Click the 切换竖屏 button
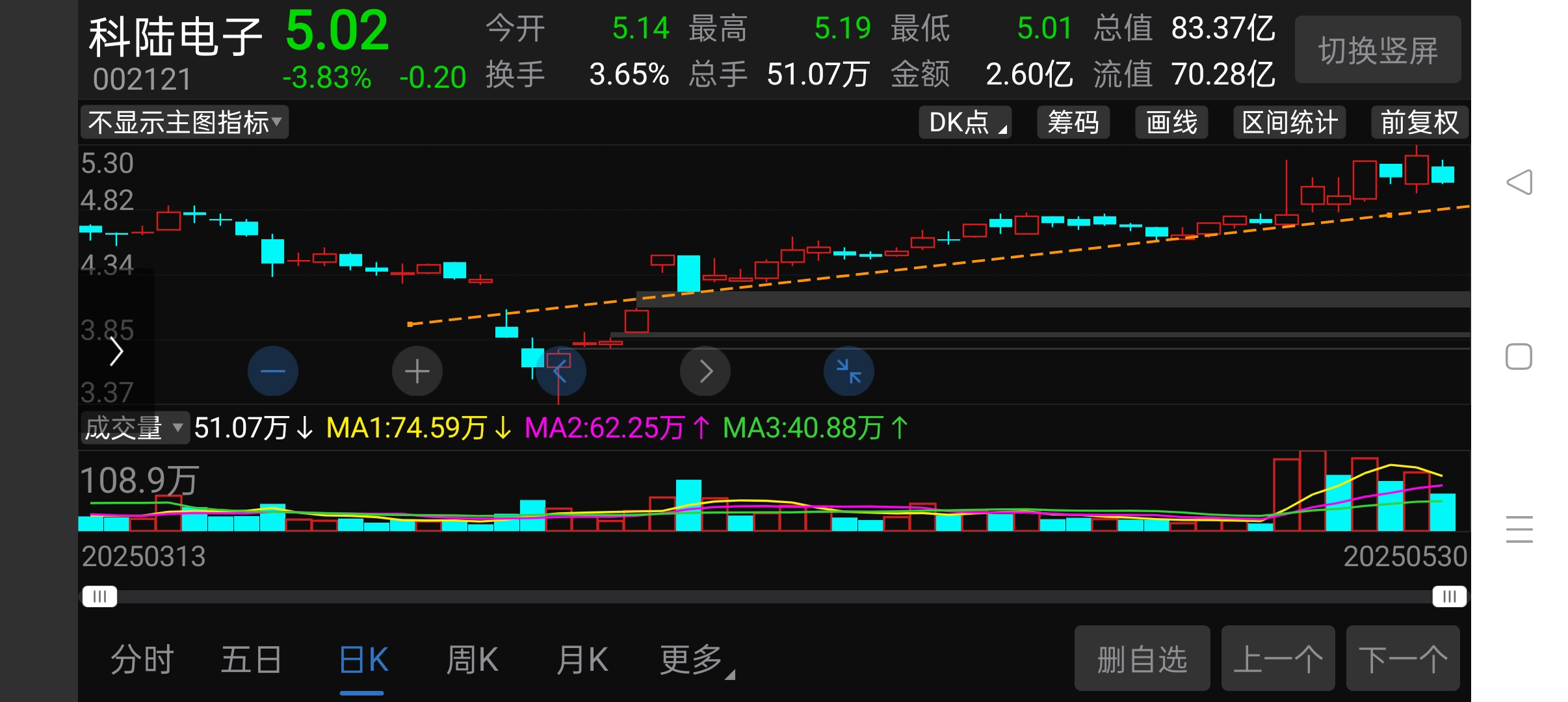1568x702 pixels. coord(1378,50)
